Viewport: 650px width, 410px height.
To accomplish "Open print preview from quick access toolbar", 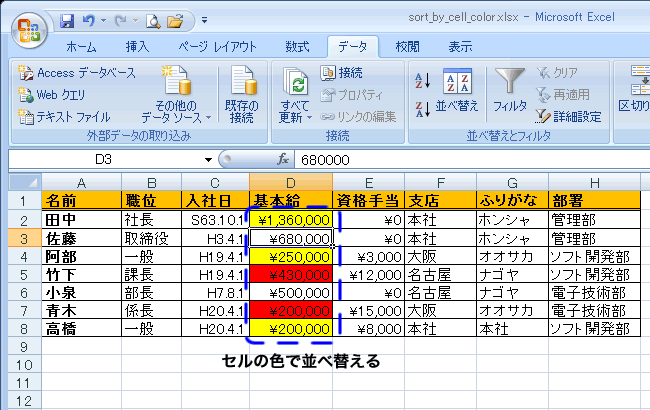I will (153, 21).
